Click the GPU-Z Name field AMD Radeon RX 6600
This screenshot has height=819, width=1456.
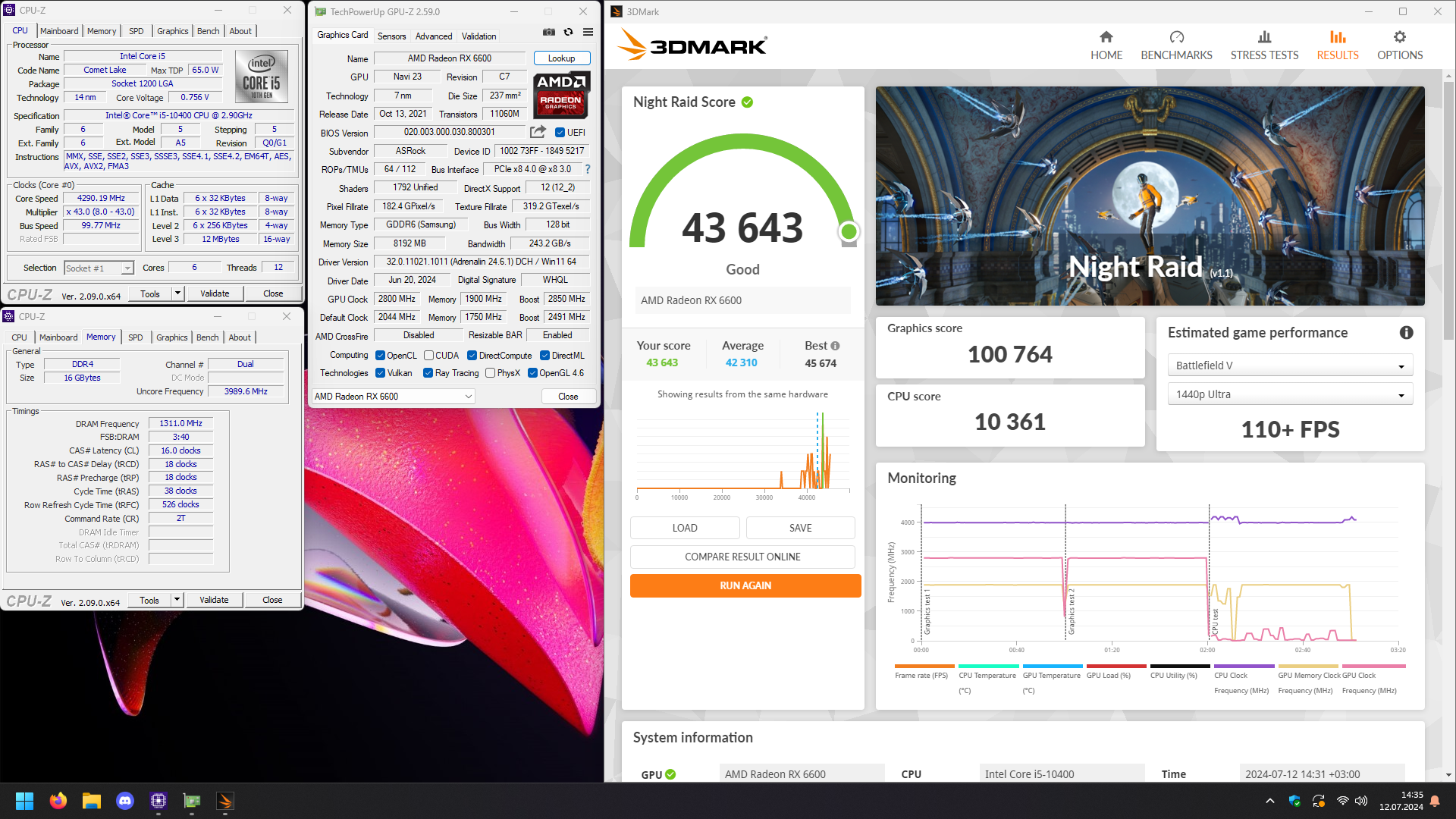(x=450, y=58)
